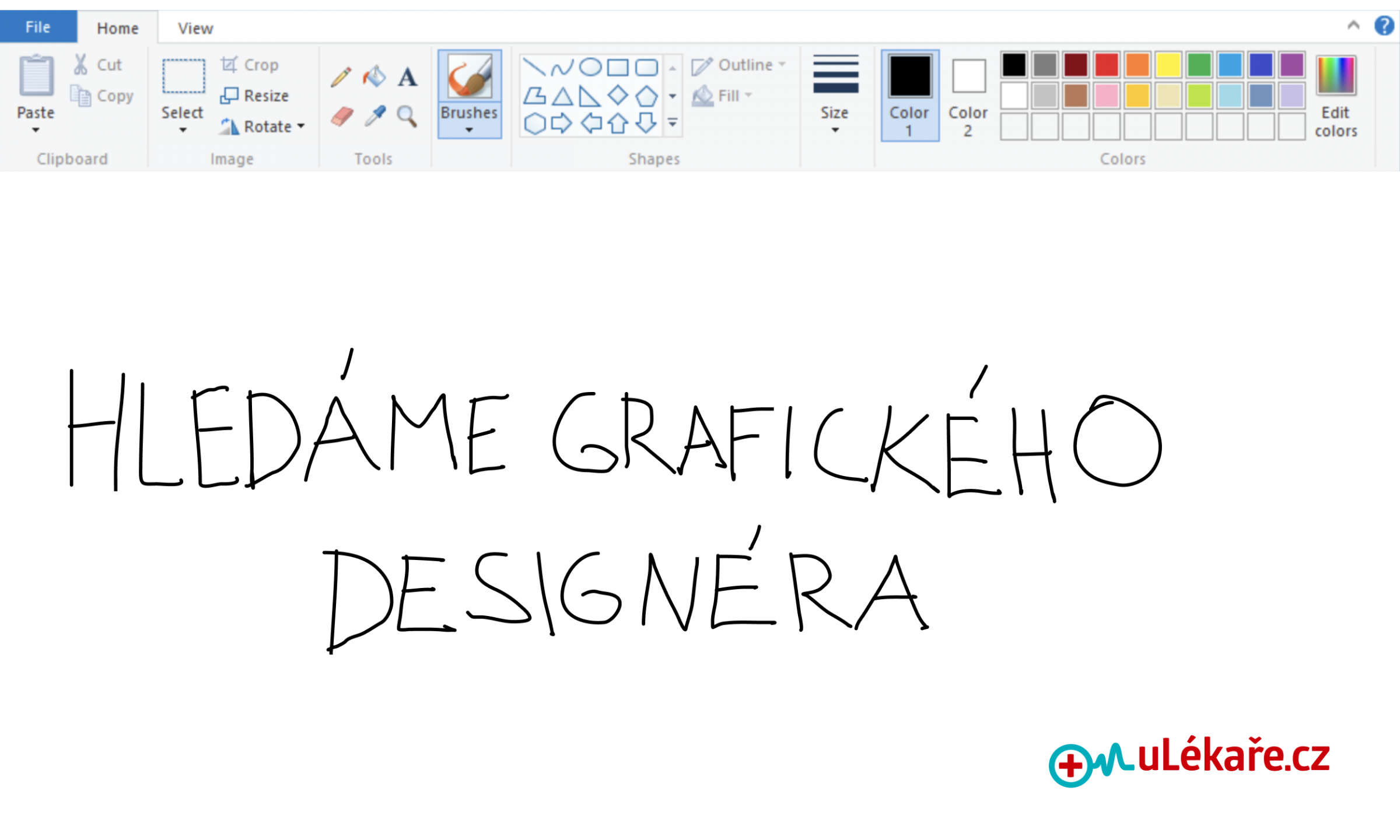The image size is (1400, 840).
Task: Choose the Down arrow shape
Action: click(x=646, y=123)
